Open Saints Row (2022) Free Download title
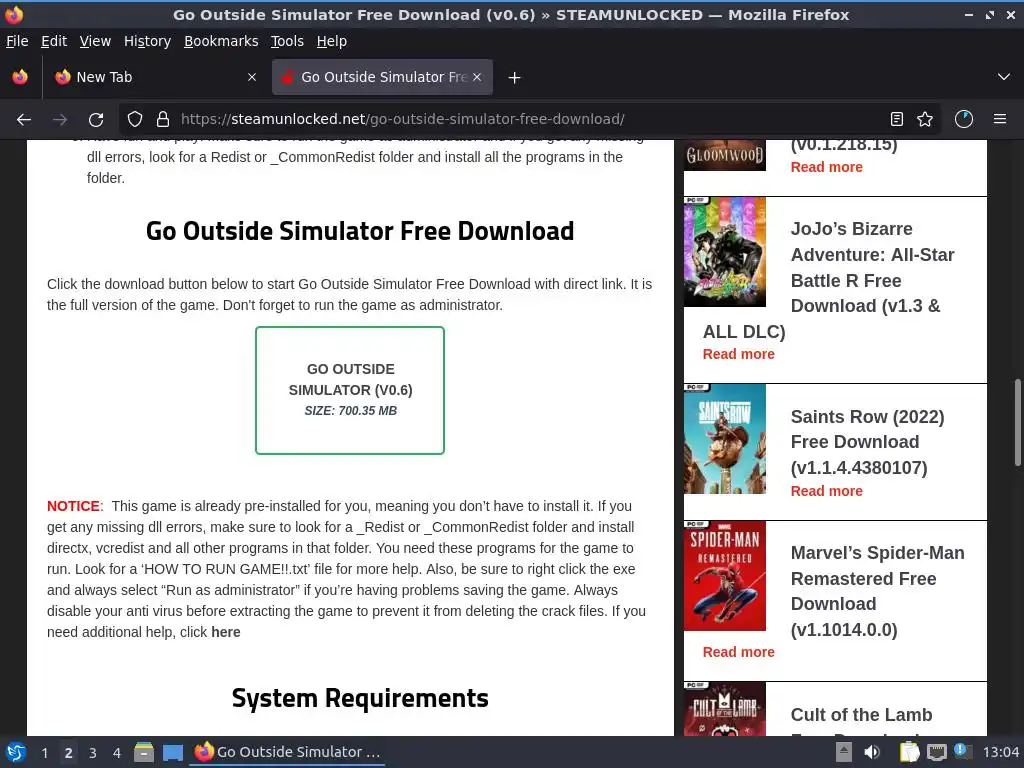Screen dimensions: 1024x768 tap(867, 442)
